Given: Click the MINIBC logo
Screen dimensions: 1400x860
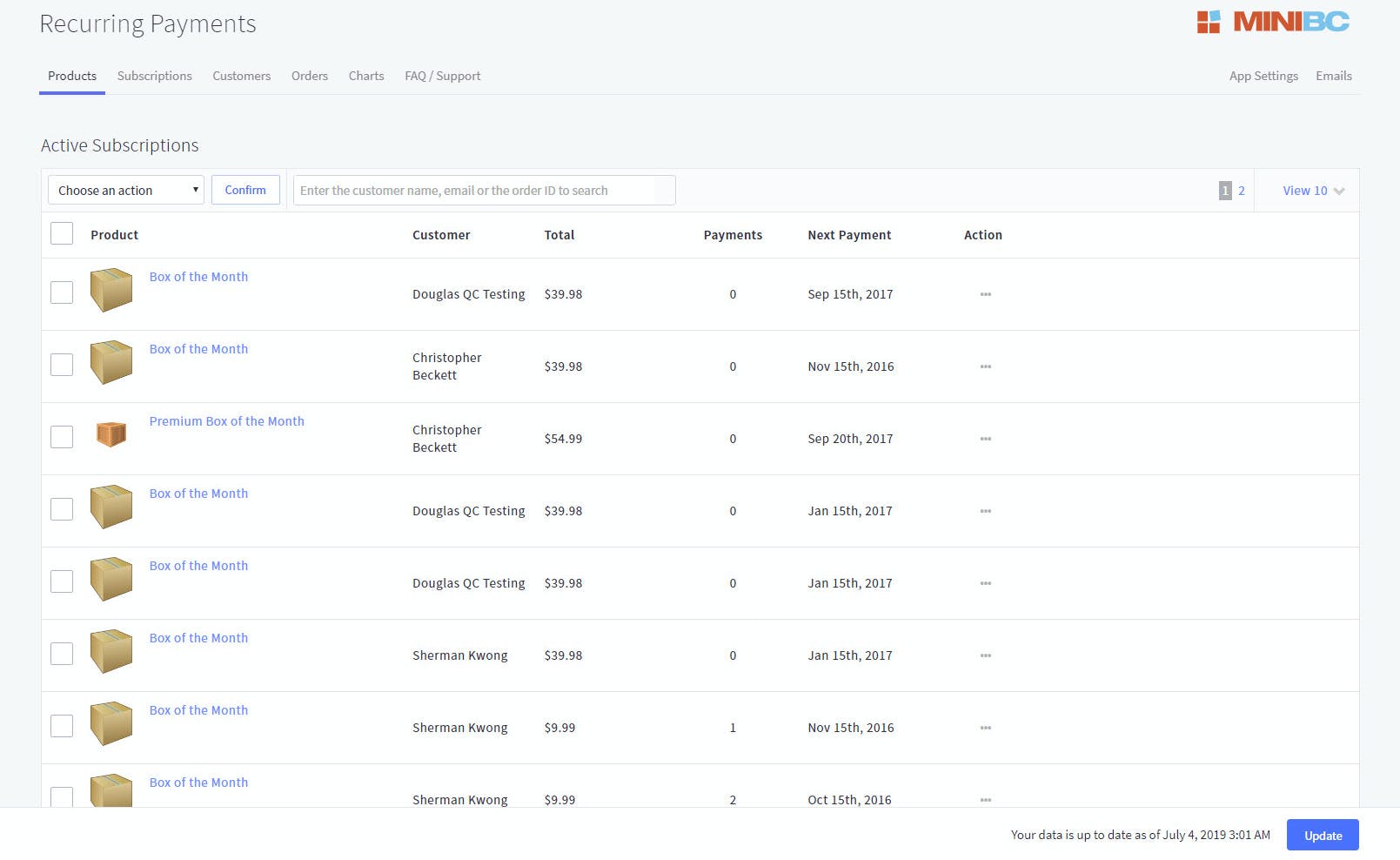Looking at the screenshot, I should [1273, 22].
